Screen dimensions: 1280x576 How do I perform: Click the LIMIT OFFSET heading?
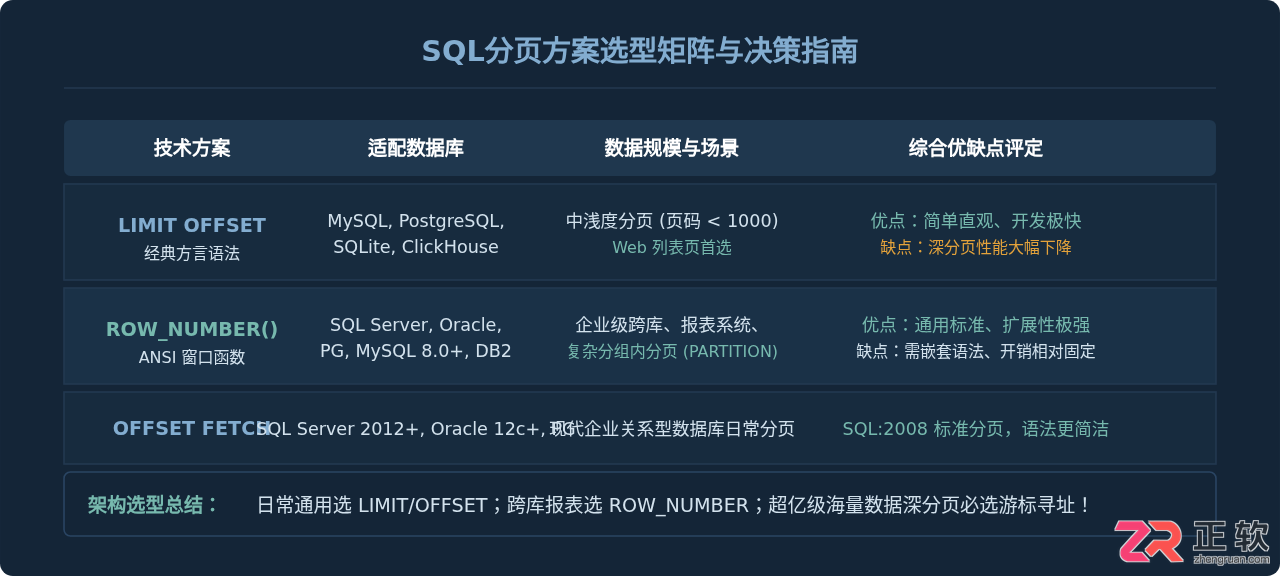pos(192,225)
